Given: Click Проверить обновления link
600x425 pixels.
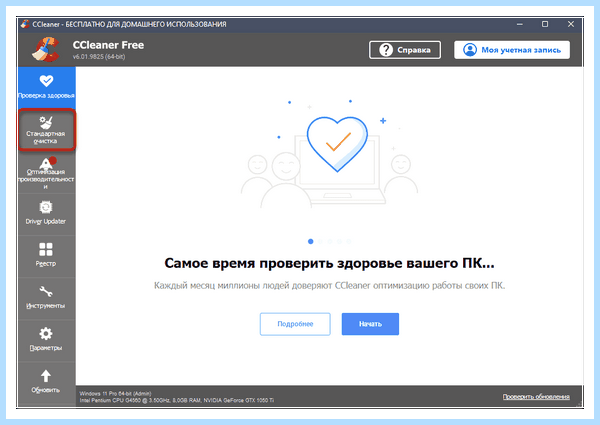Looking at the screenshot, I should [536, 397].
